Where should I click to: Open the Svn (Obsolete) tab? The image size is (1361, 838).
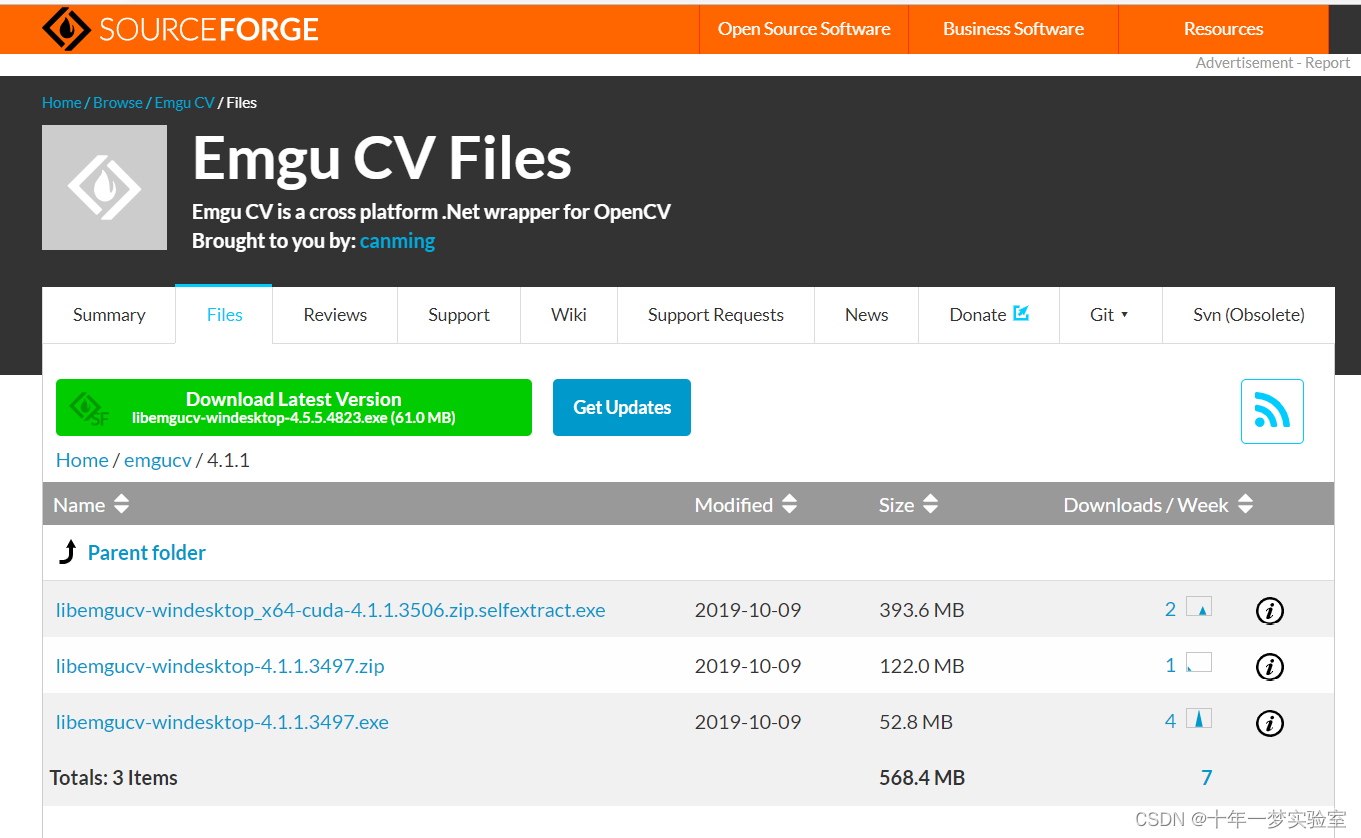(x=1249, y=315)
